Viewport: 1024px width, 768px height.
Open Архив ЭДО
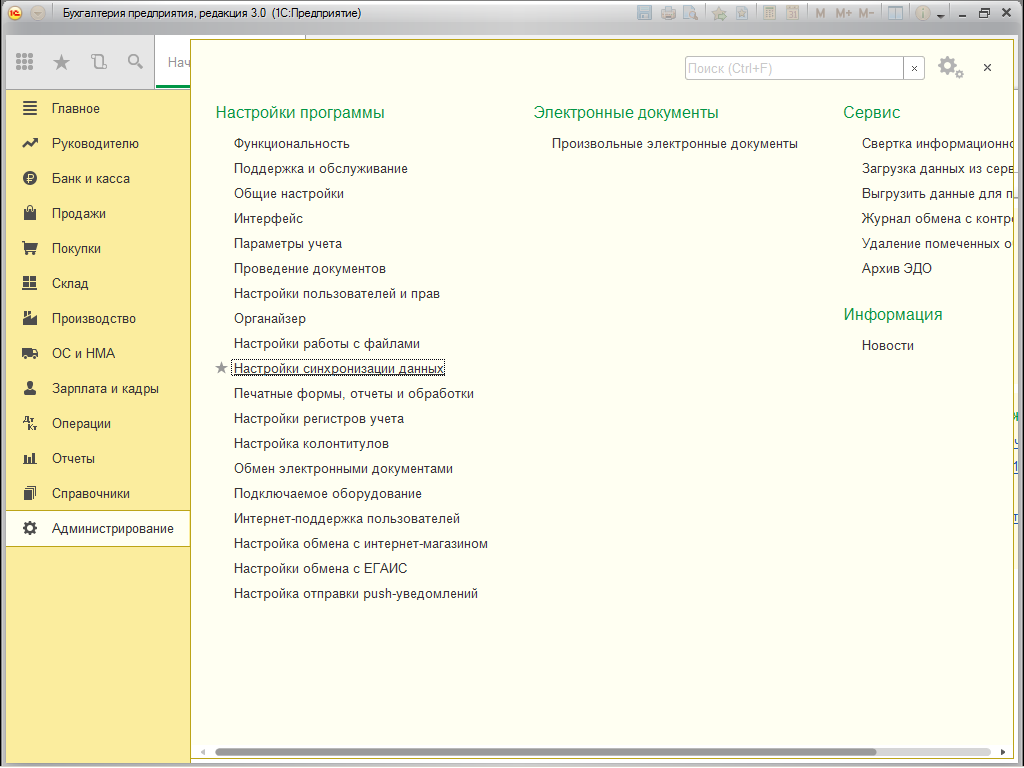(x=897, y=268)
